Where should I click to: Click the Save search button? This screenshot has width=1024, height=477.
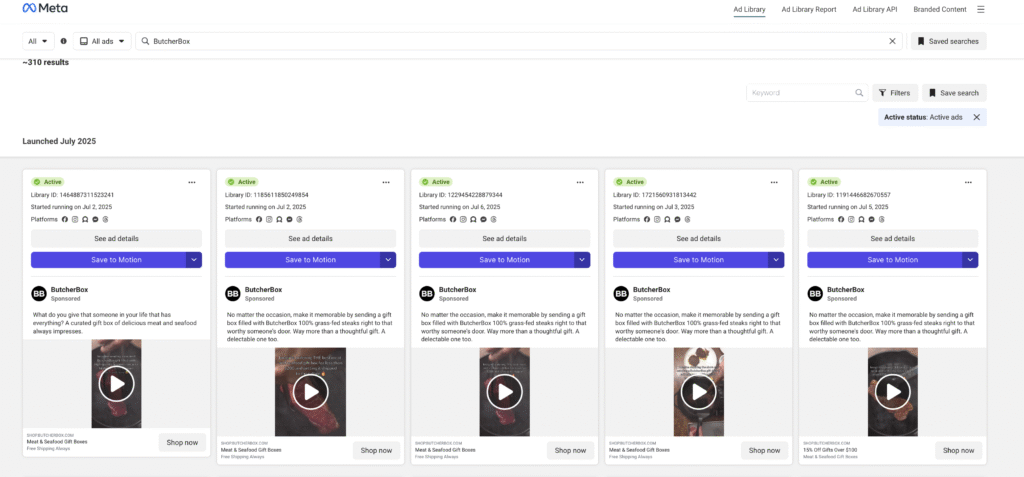pyautogui.click(x=955, y=93)
